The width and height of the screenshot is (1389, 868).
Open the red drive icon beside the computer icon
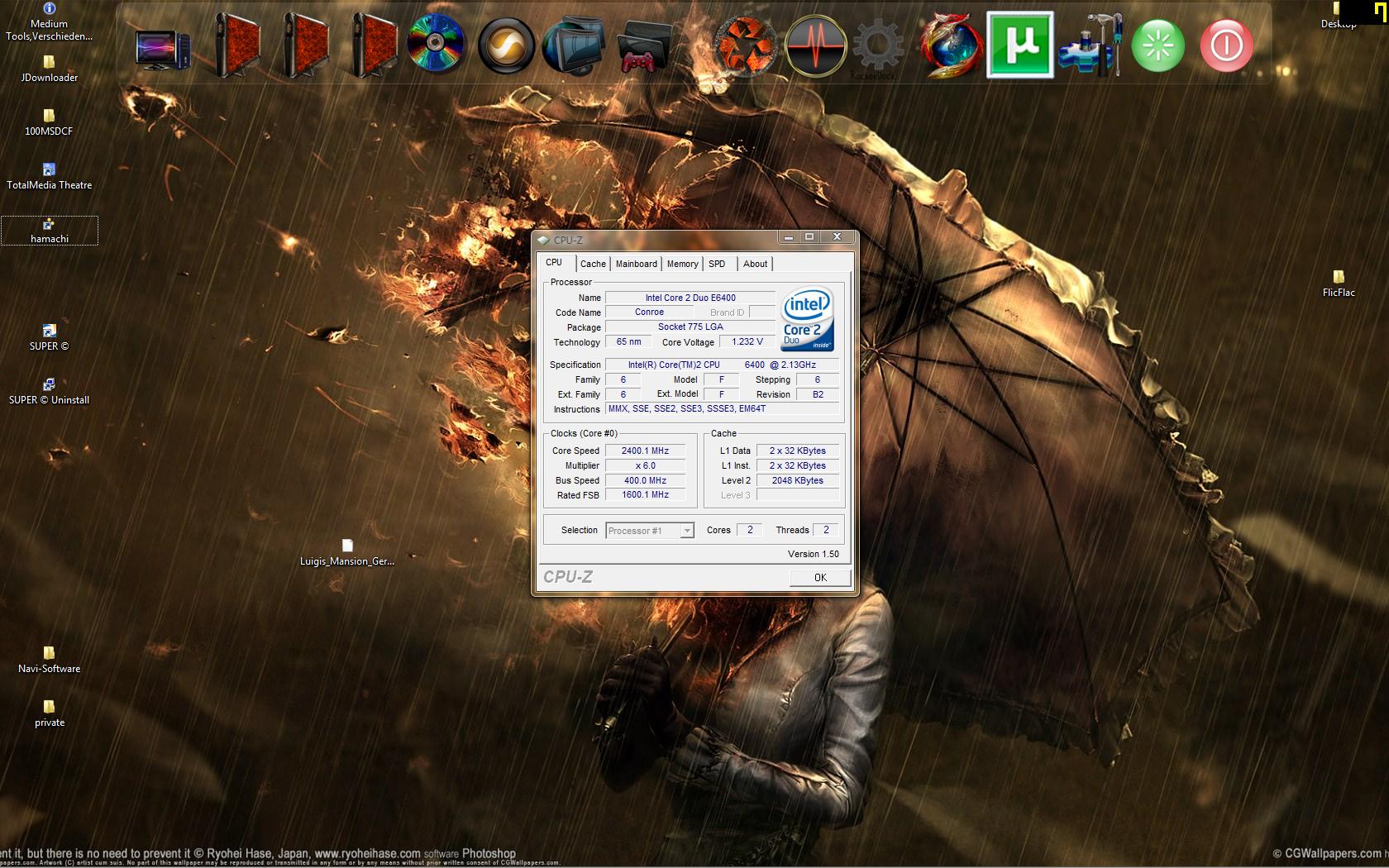(237, 45)
